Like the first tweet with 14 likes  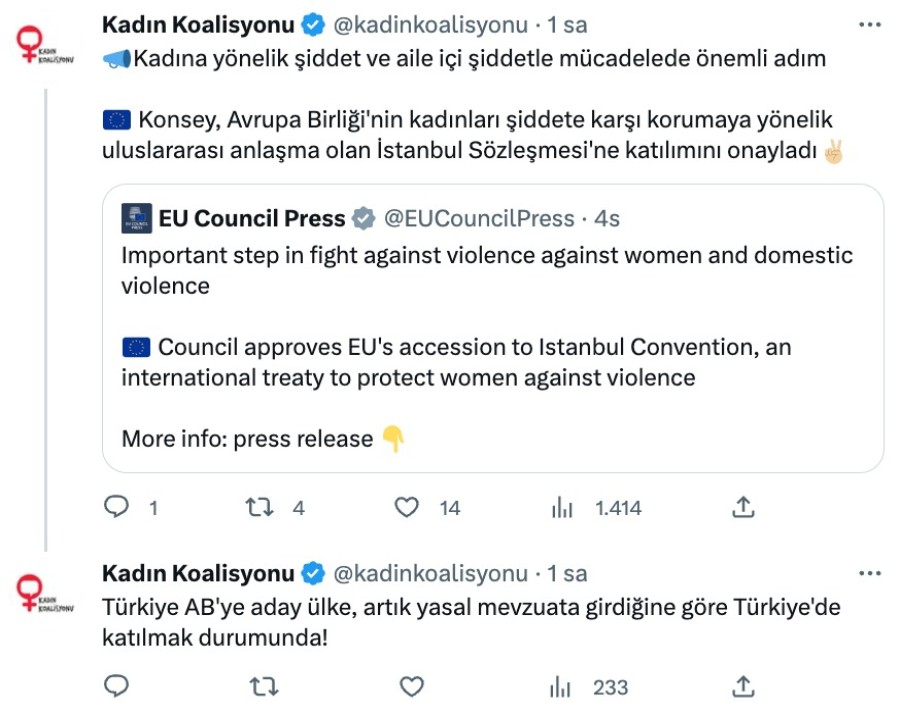[407, 508]
